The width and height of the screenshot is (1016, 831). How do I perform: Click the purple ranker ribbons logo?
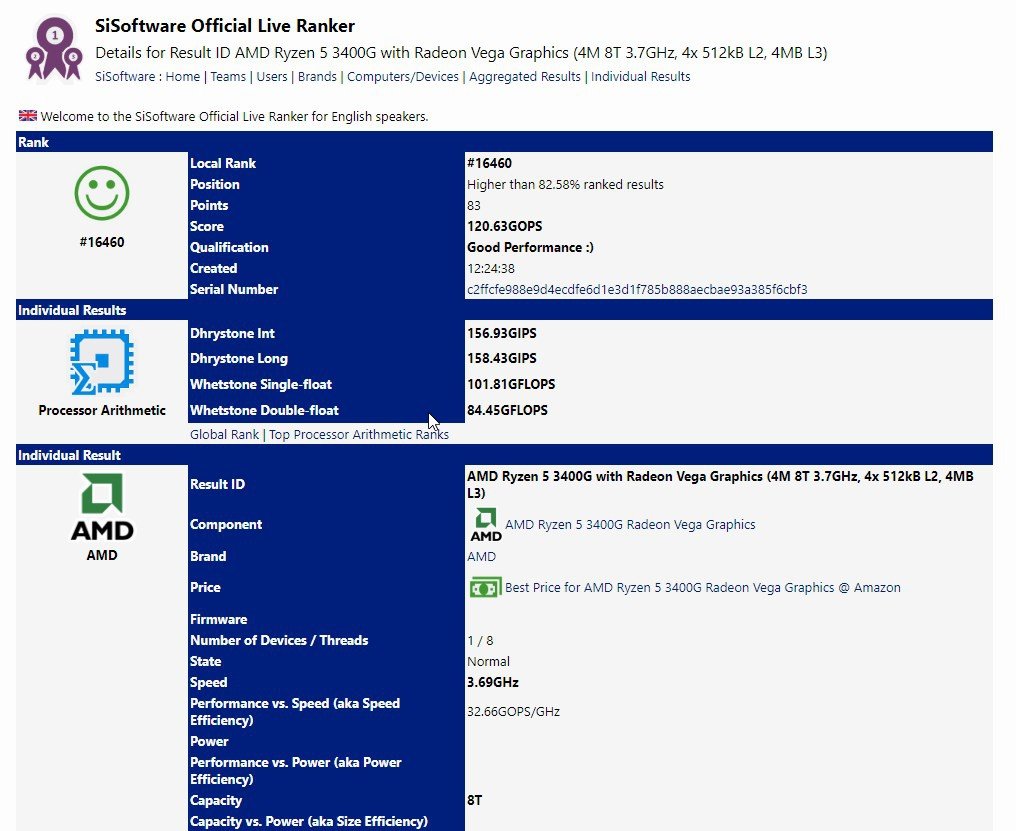[x=54, y=50]
